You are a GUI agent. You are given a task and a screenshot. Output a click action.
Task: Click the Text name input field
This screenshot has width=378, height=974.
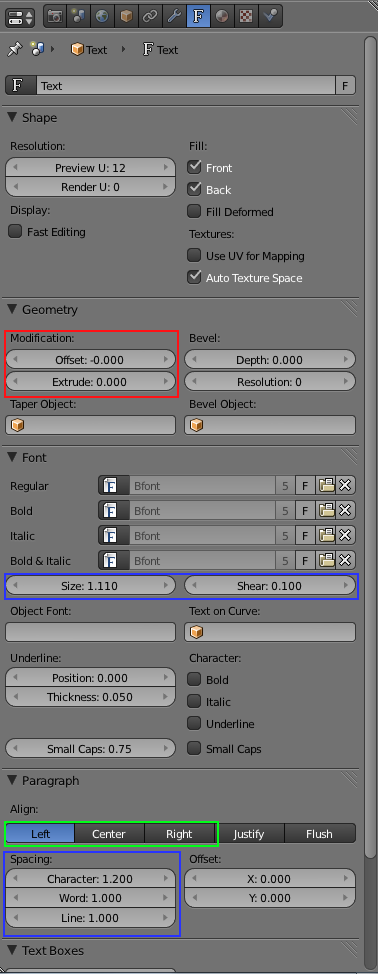point(186,86)
